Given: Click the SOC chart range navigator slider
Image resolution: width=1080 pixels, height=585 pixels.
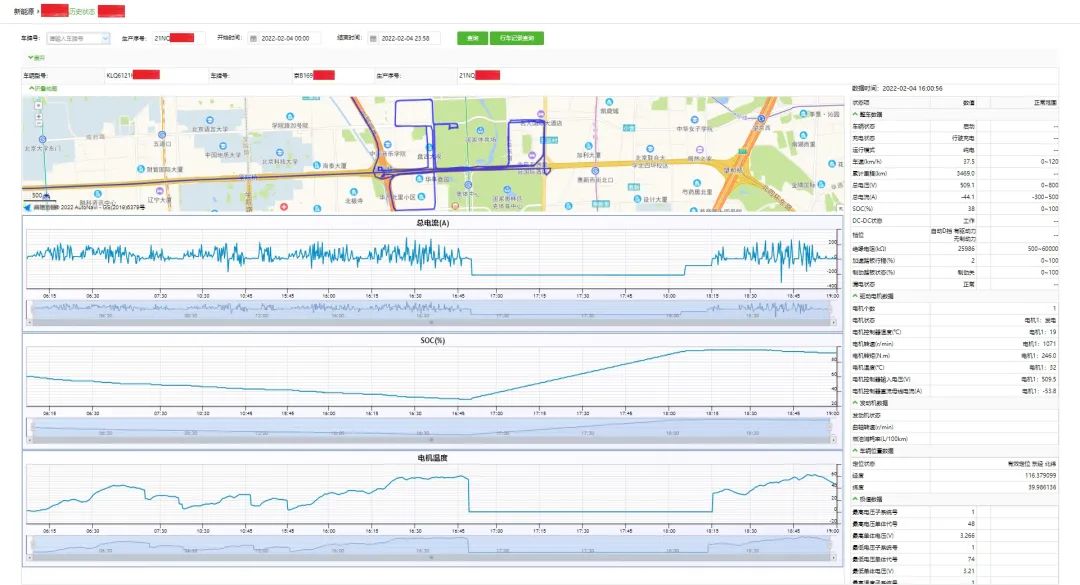Looking at the screenshot, I should [431, 428].
